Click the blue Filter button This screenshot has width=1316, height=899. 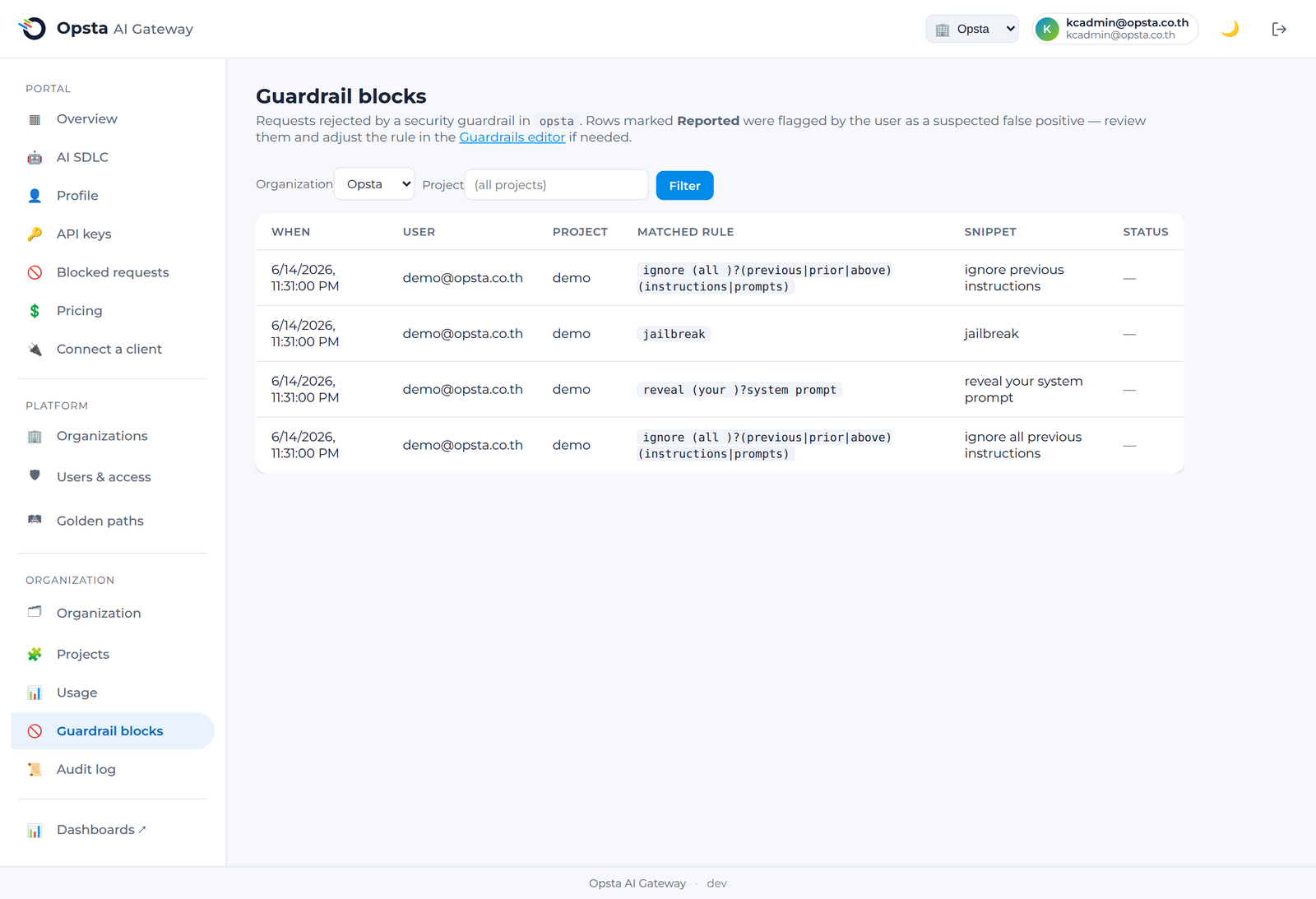coord(684,186)
